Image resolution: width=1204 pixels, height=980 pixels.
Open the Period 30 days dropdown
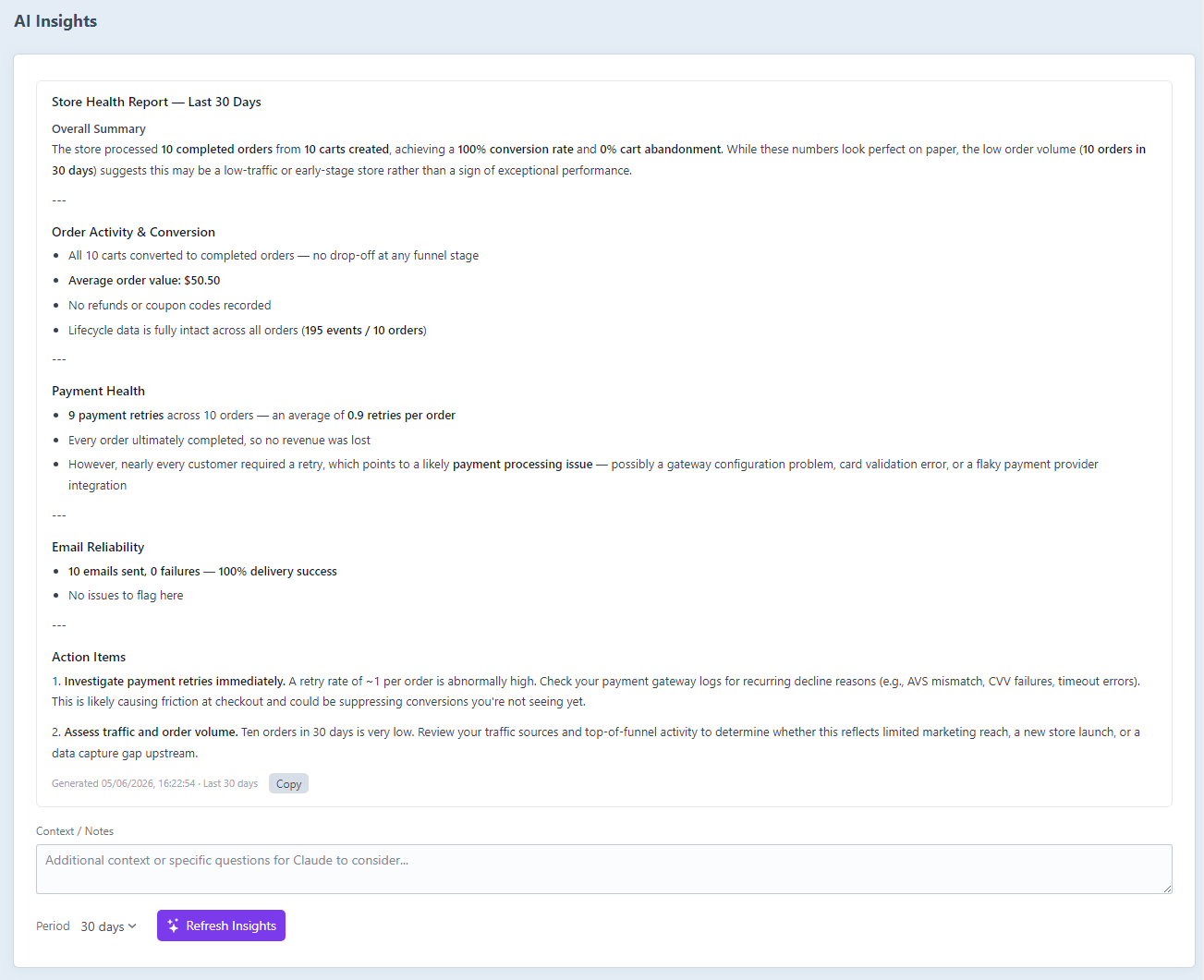click(108, 926)
